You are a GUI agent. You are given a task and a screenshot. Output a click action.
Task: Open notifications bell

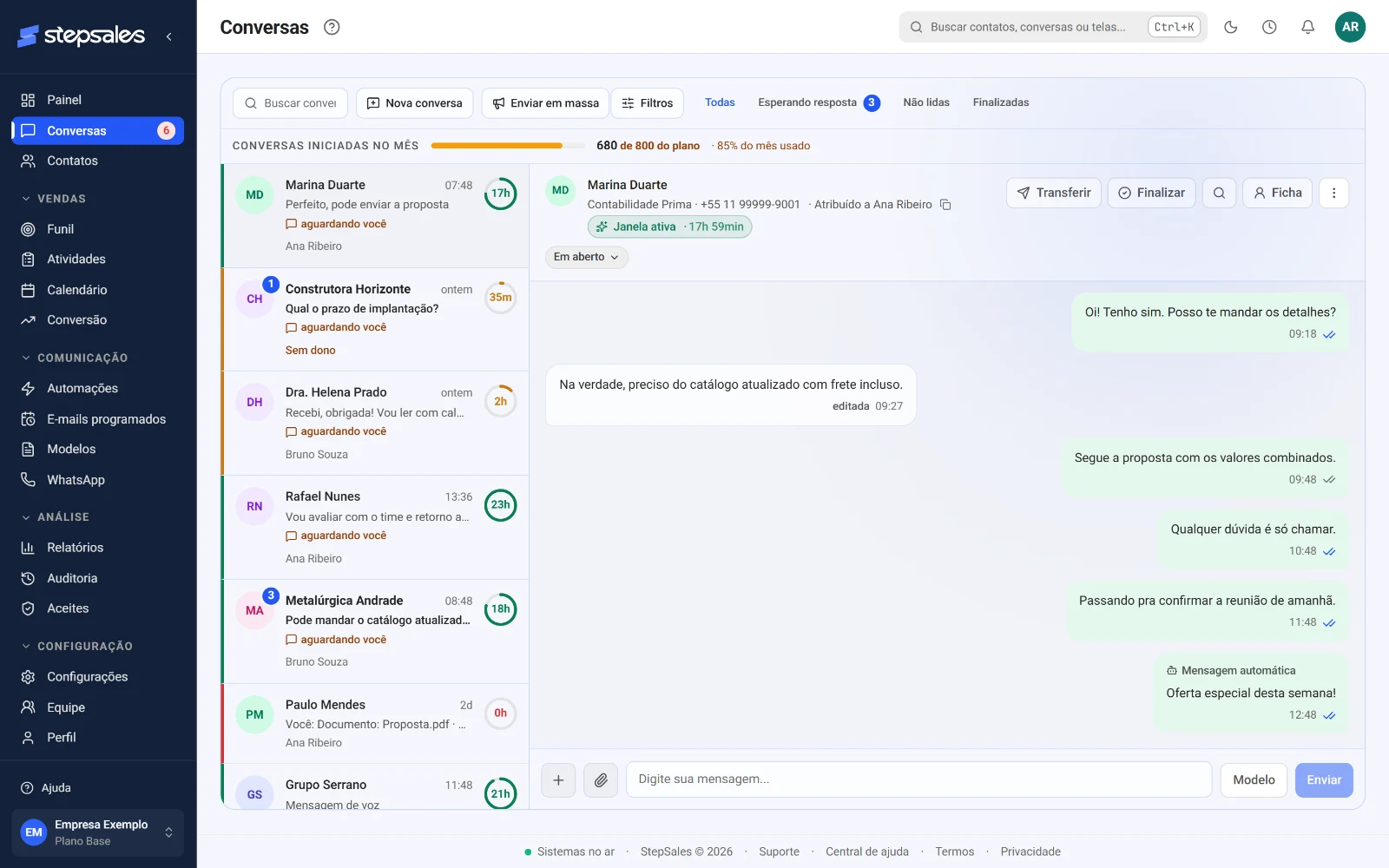coord(1307,27)
